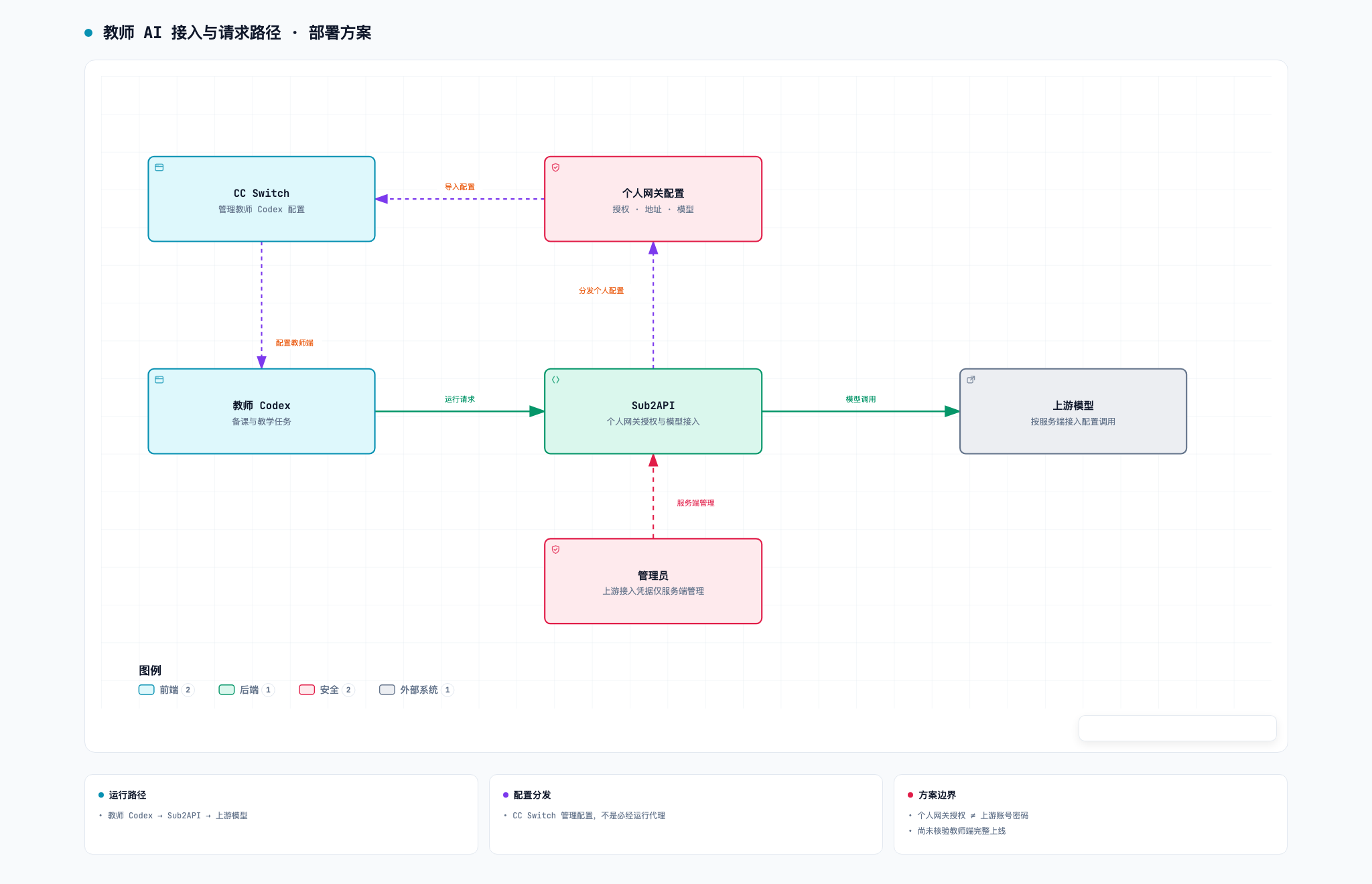Click the shield icon in 个人网关配置 node
1372x884 pixels.
(555, 167)
